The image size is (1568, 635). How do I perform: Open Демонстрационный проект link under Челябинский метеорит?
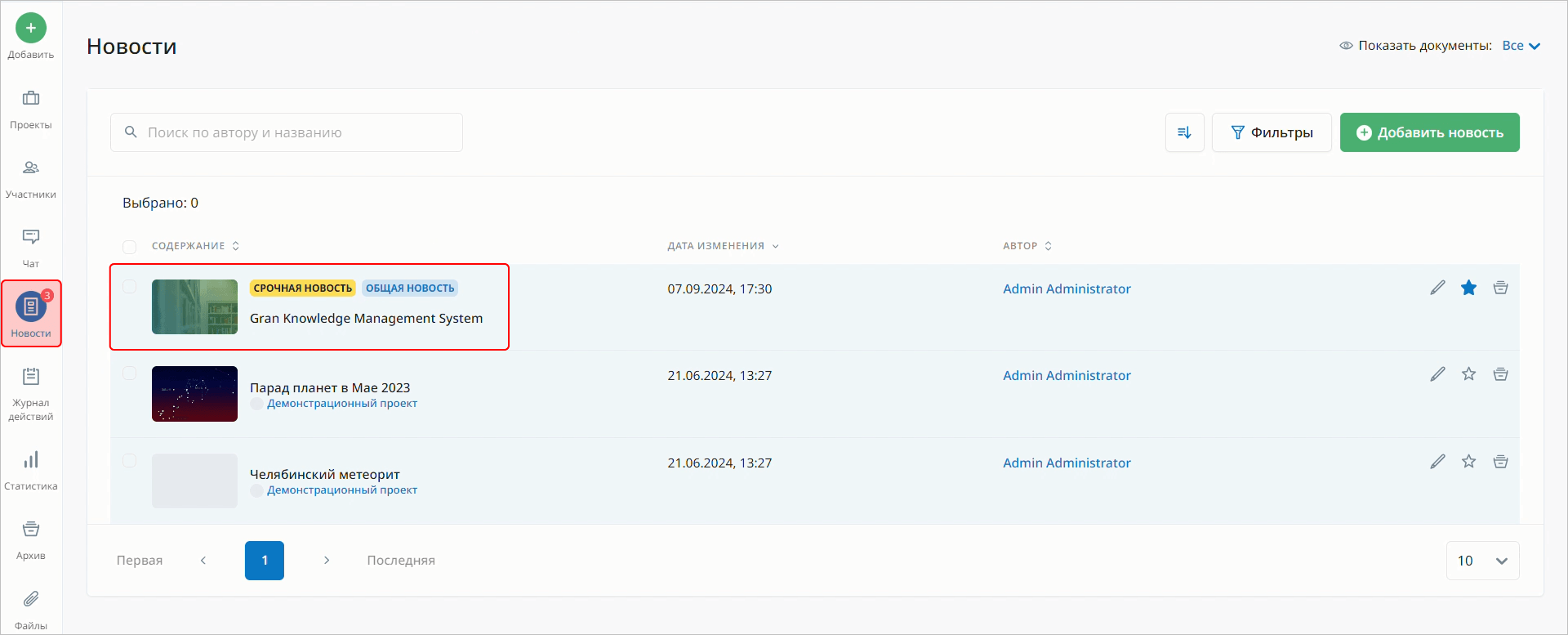pos(342,490)
